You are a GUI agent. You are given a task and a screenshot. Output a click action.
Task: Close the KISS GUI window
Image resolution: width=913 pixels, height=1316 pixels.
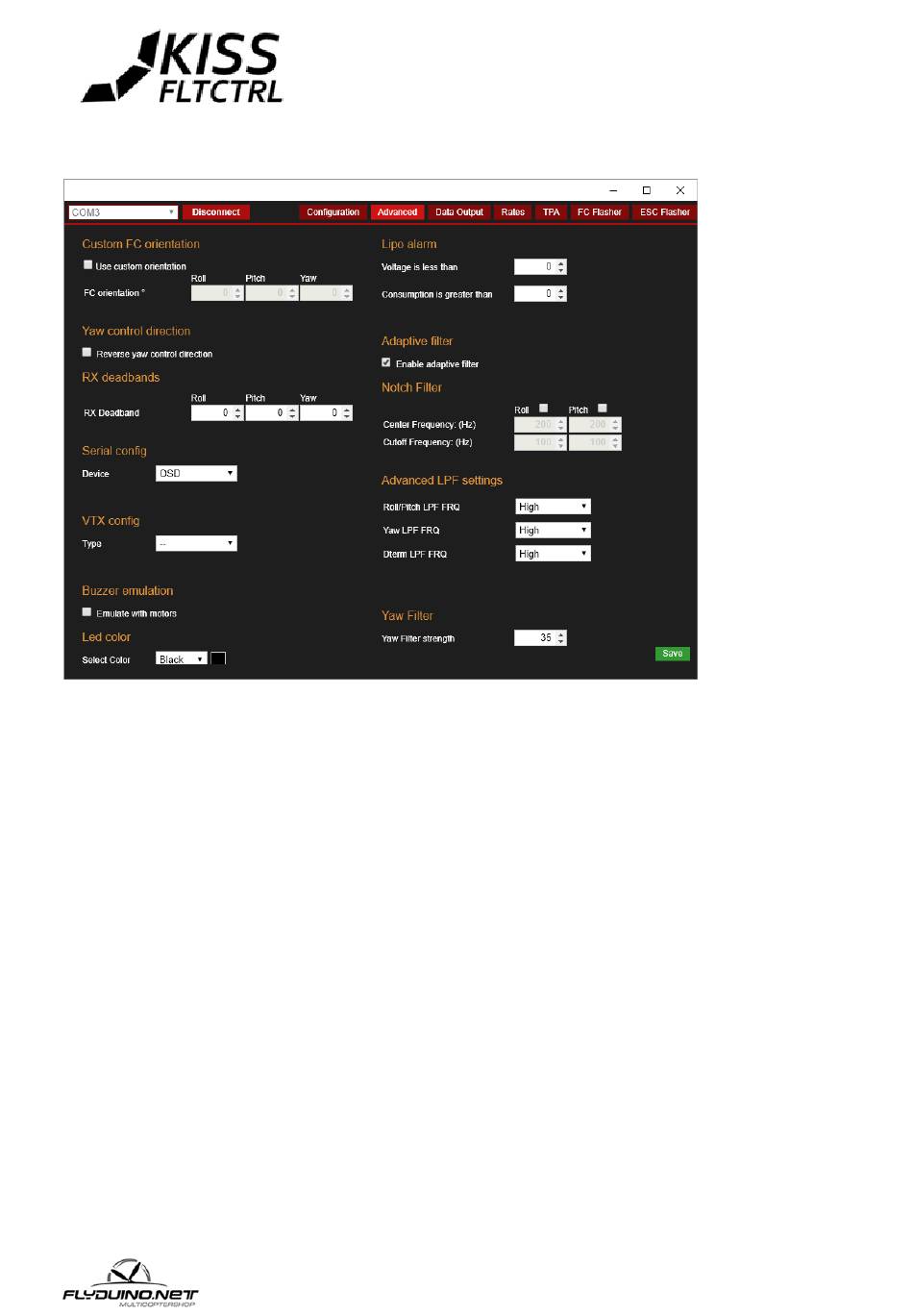tap(680, 190)
